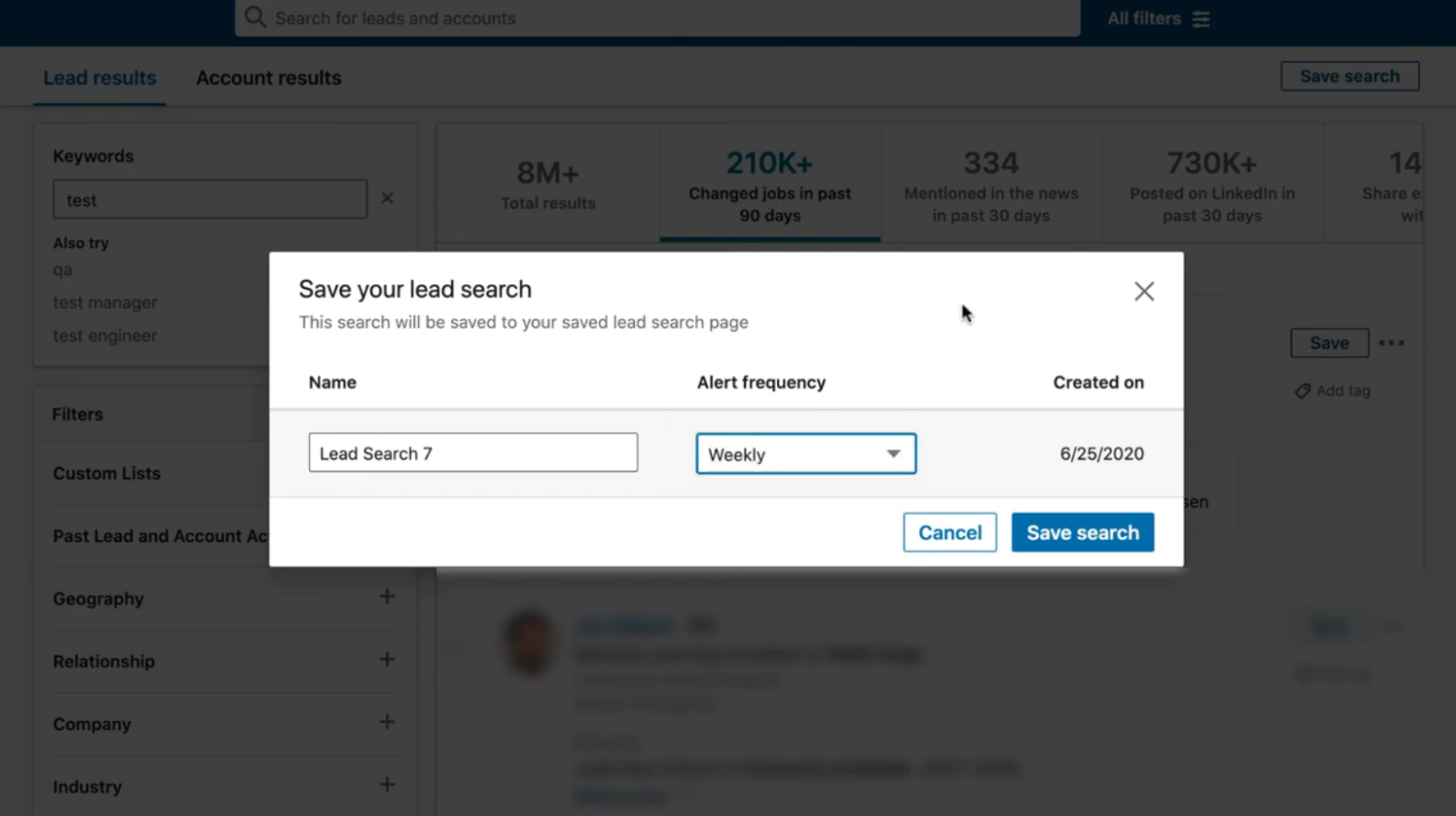Close the Save your lead search dialog
Screen dimensions: 1456x816
(1143, 291)
